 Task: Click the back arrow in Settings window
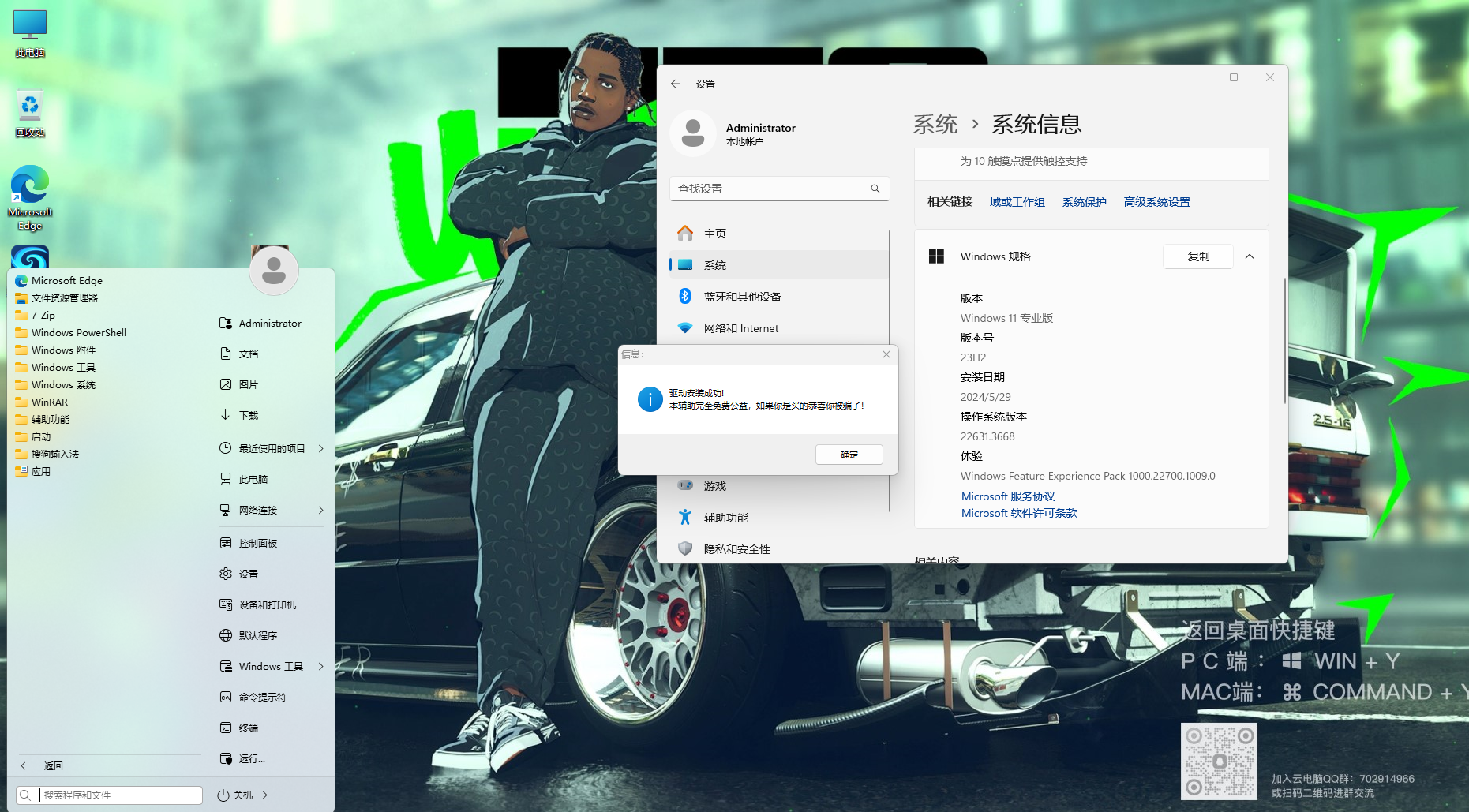click(x=675, y=84)
